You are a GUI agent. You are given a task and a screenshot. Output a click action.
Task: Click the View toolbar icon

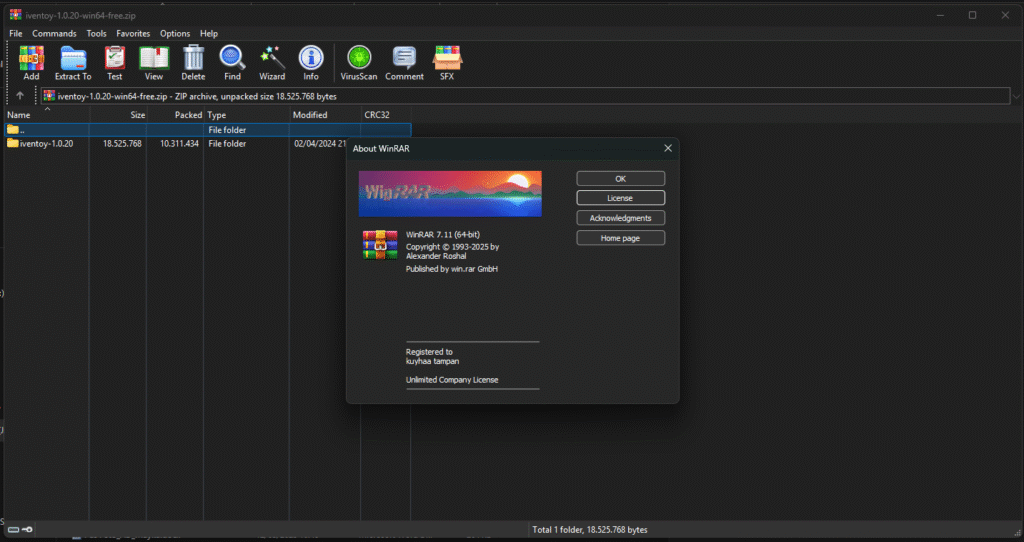[x=153, y=63]
